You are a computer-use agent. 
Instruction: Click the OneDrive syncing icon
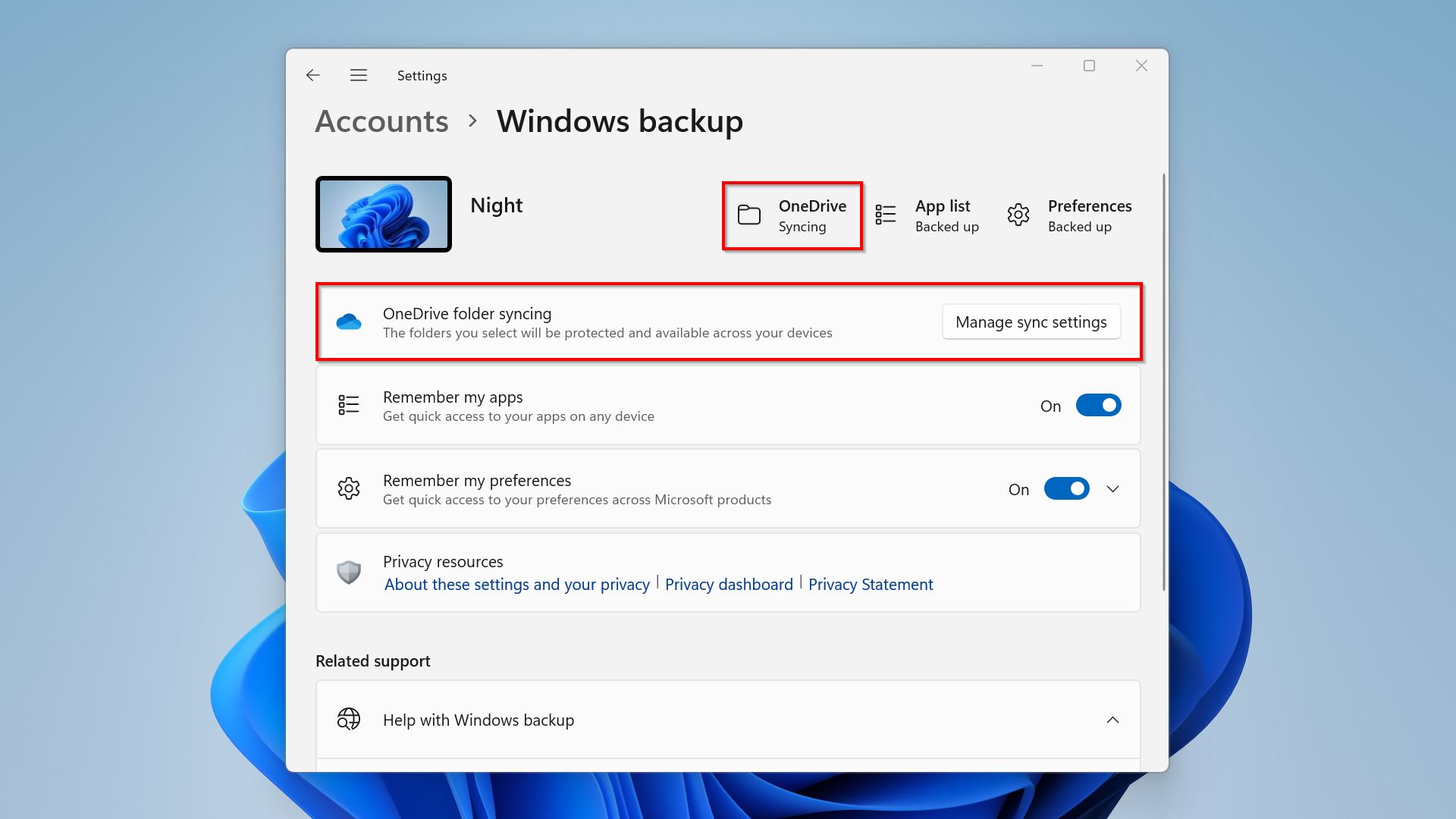(750, 214)
